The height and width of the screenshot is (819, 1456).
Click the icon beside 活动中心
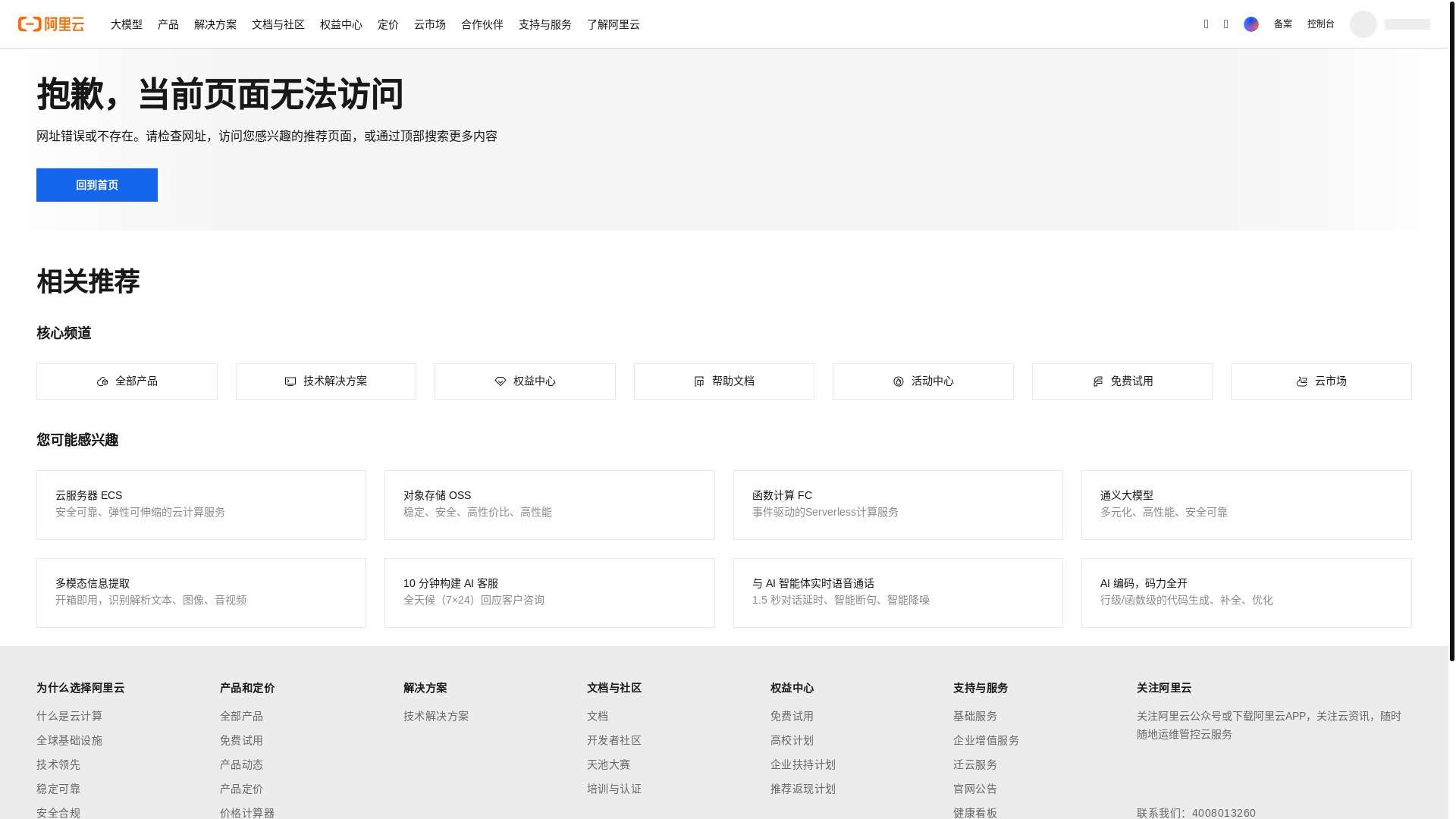click(x=899, y=381)
